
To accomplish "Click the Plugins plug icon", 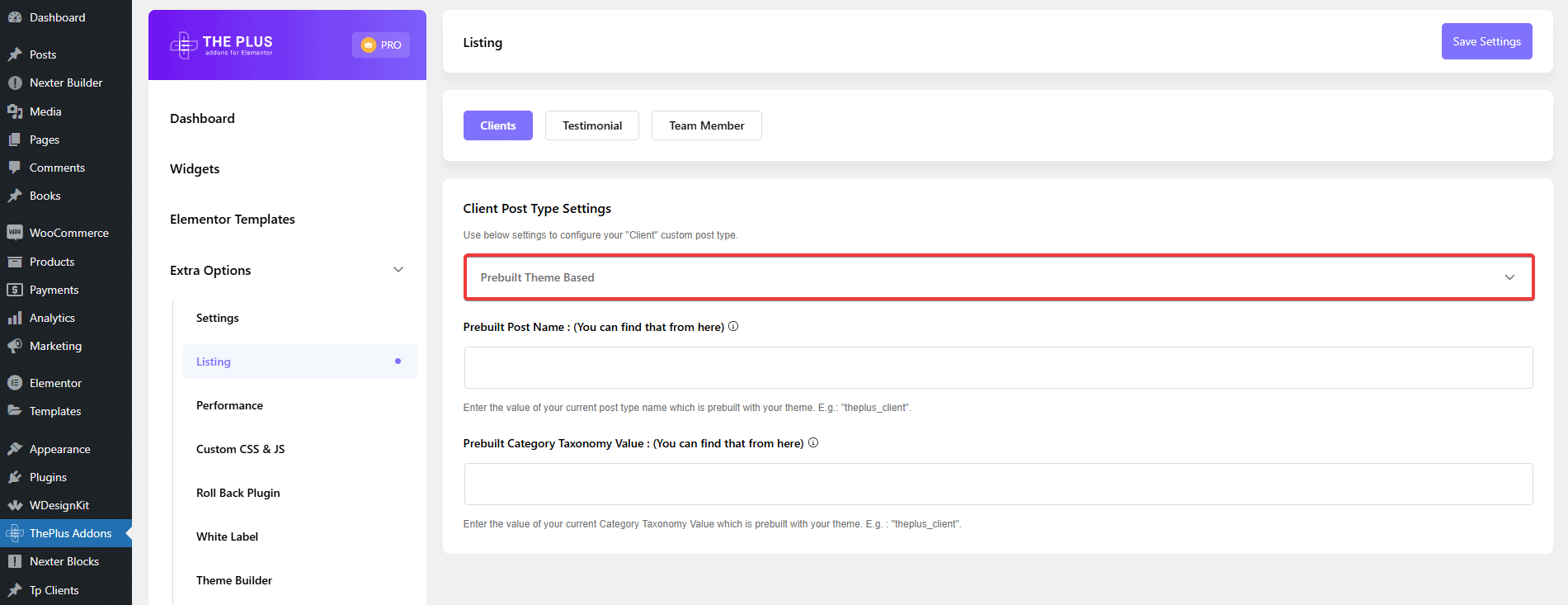I will pyautogui.click(x=14, y=477).
